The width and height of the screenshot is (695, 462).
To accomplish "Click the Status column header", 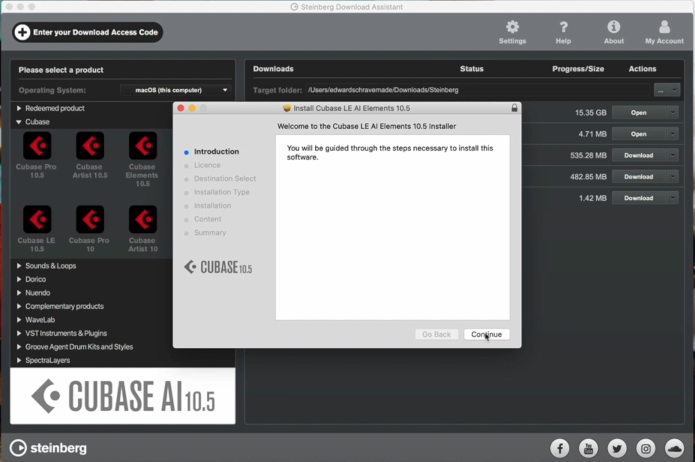I will [472, 69].
